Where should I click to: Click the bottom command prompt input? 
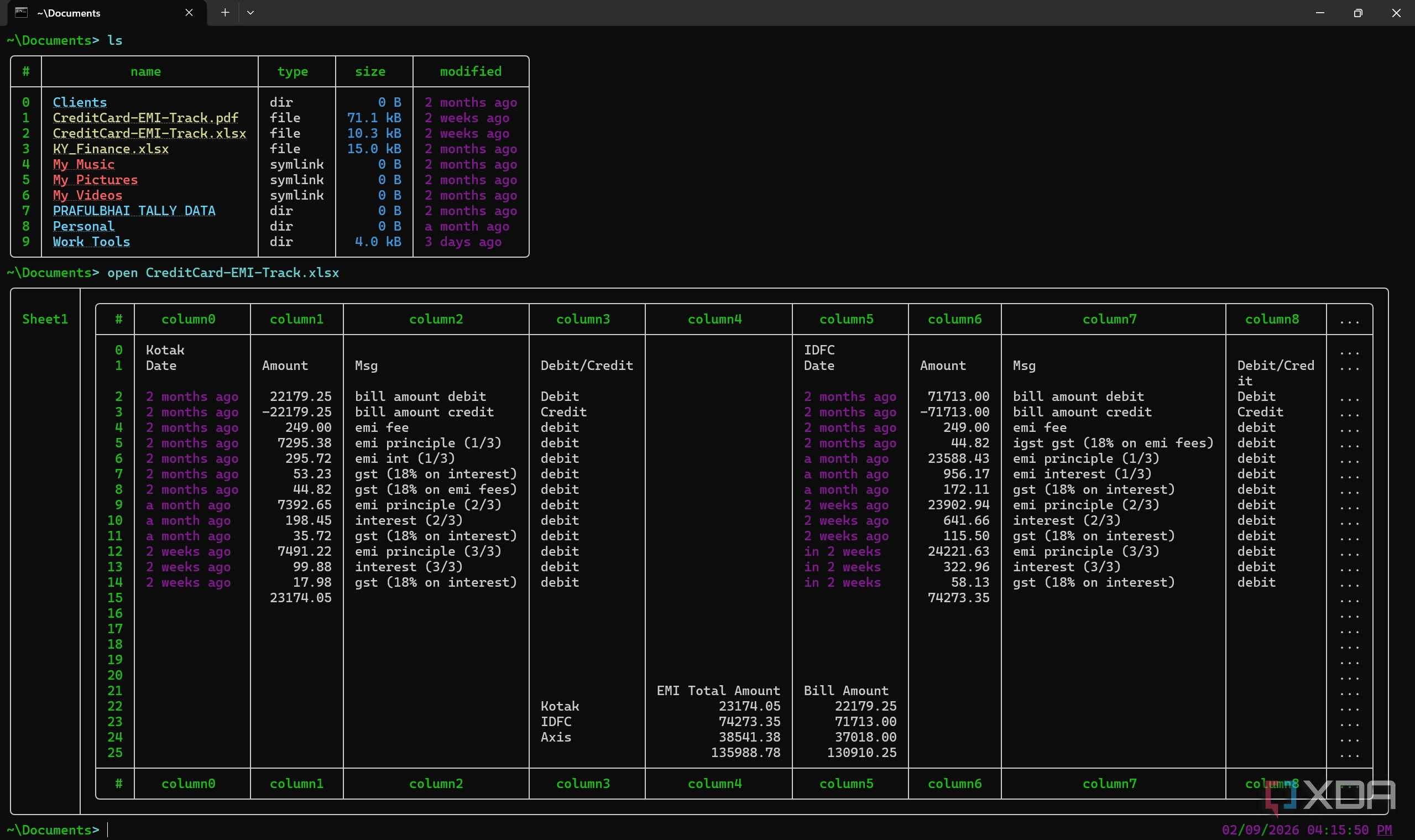point(107,830)
